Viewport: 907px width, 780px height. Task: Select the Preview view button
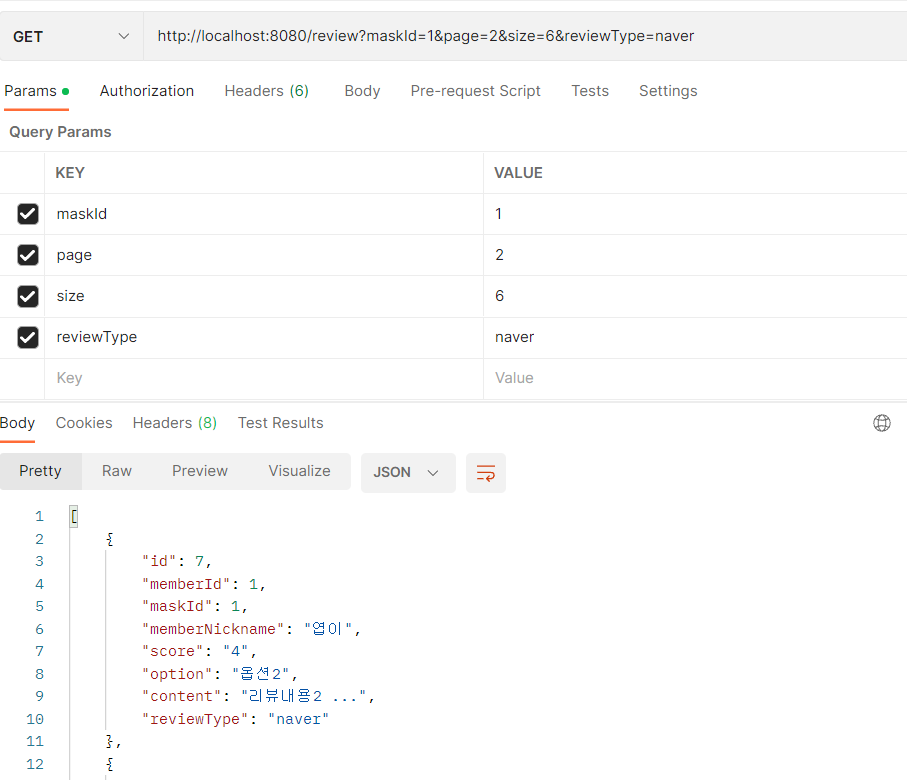[x=200, y=472]
